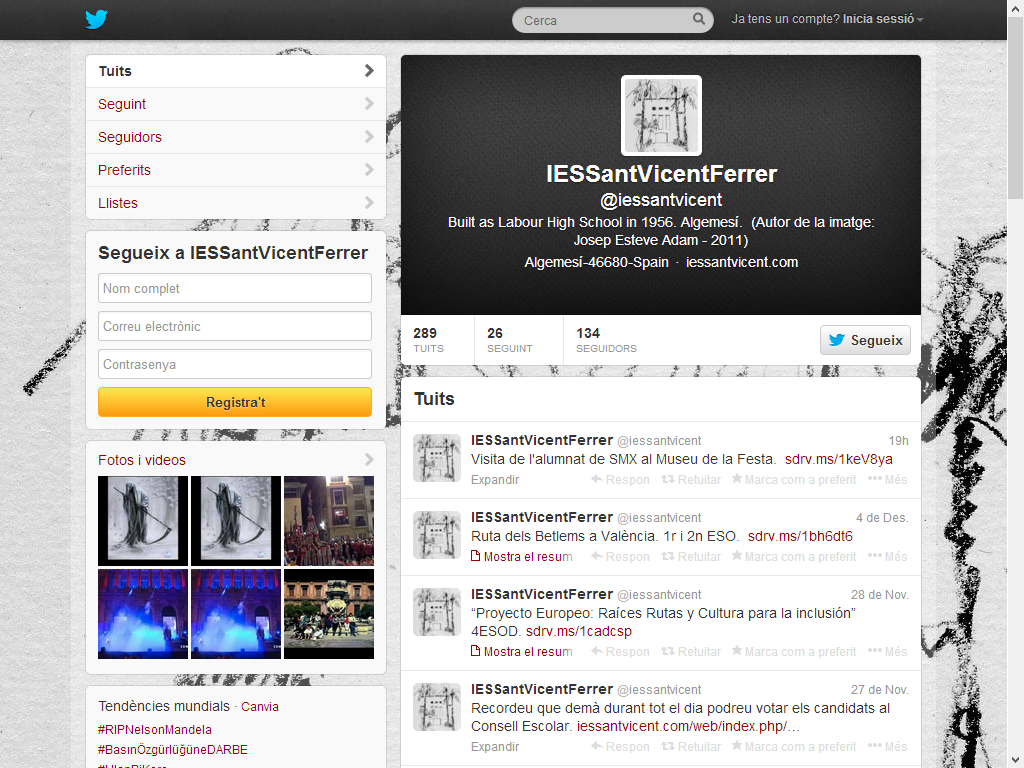The width and height of the screenshot is (1024, 768).
Task: Click Retuitar on the 27 de Nov. tweet
Action: click(691, 747)
